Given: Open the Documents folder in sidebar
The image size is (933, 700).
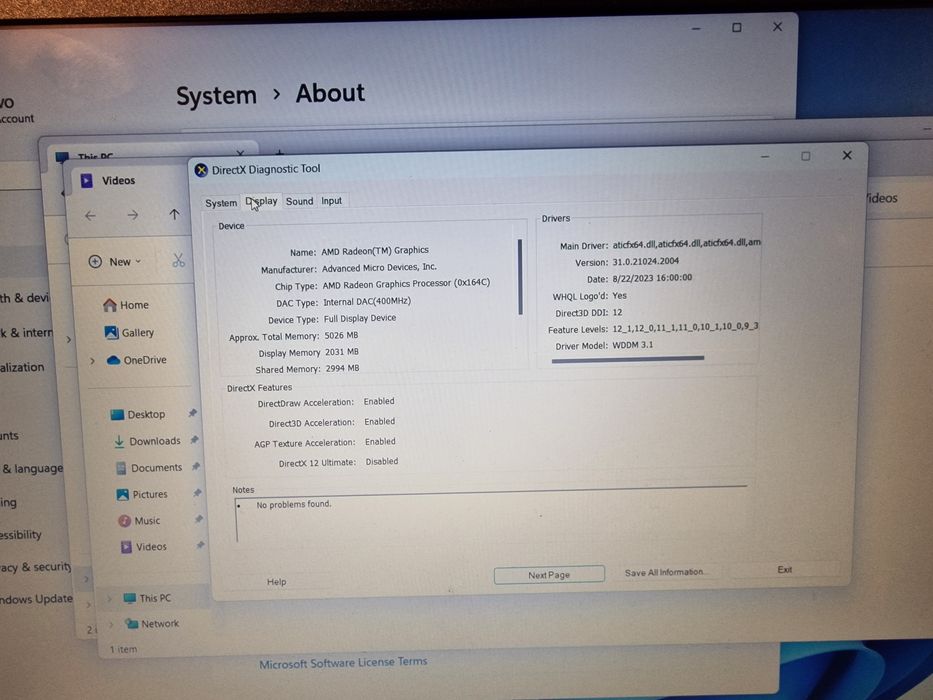Looking at the screenshot, I should (149, 468).
